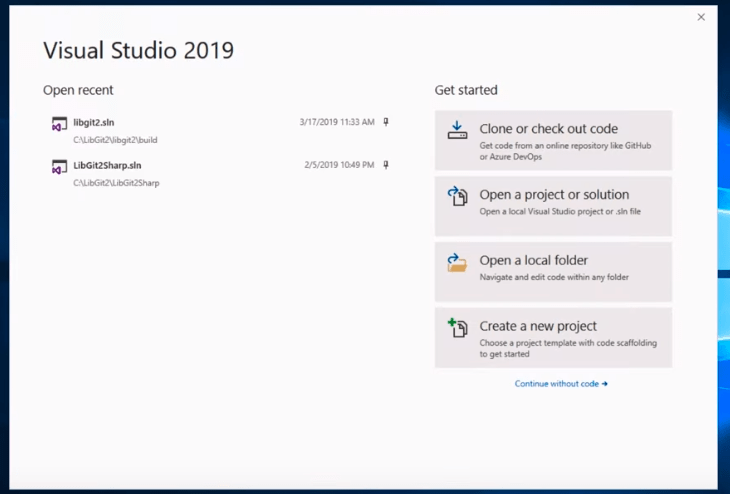Image resolution: width=730 pixels, height=494 pixels.
Task: Click the Clone or check out code download icon
Action: (x=457, y=130)
